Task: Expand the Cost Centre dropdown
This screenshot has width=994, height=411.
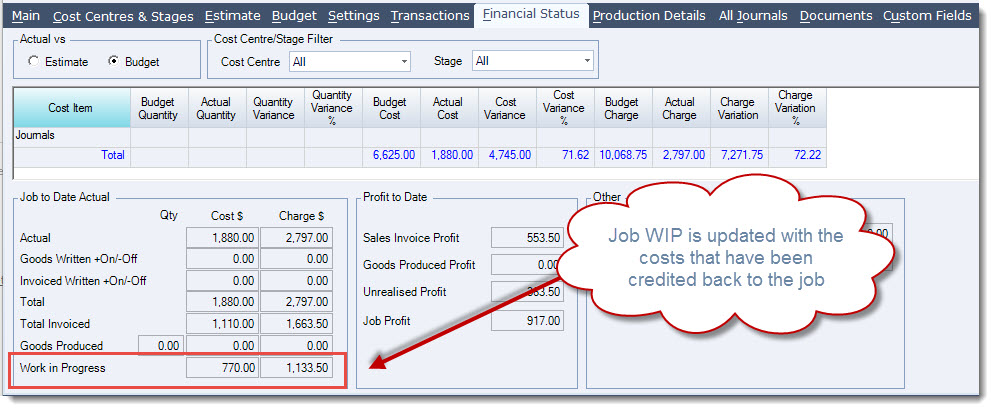Action: [x=404, y=62]
